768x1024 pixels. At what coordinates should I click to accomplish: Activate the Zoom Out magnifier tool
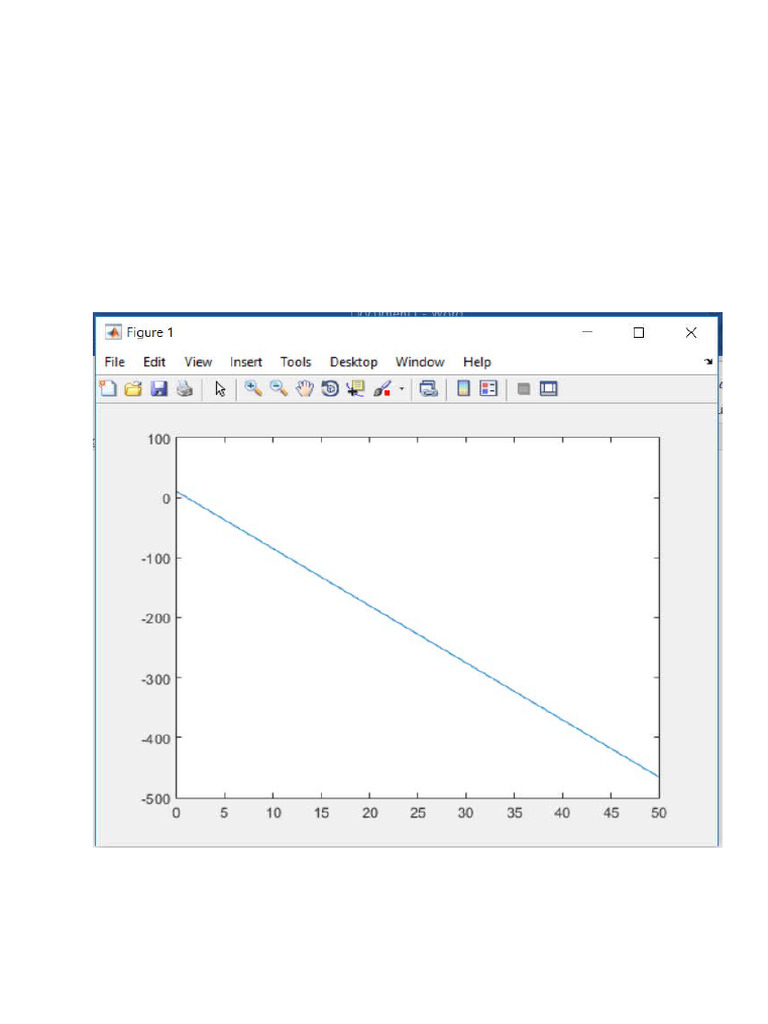279,389
